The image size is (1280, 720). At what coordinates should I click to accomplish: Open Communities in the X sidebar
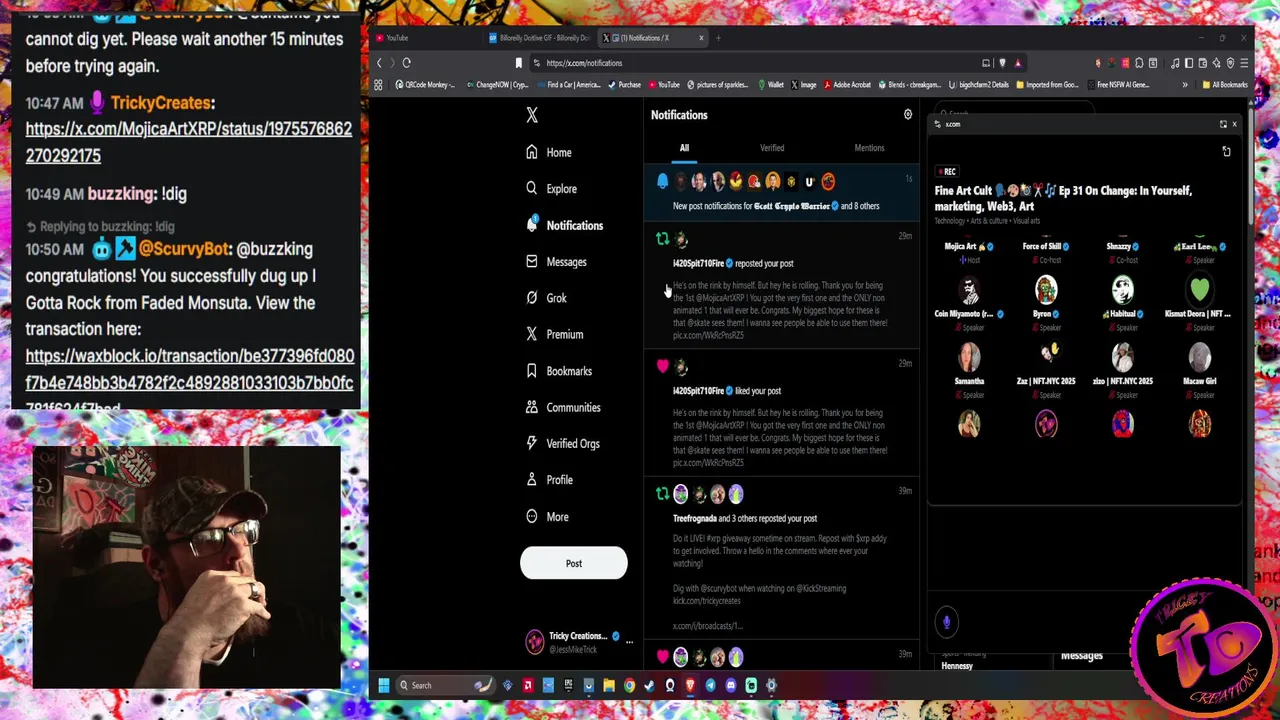pos(562,407)
